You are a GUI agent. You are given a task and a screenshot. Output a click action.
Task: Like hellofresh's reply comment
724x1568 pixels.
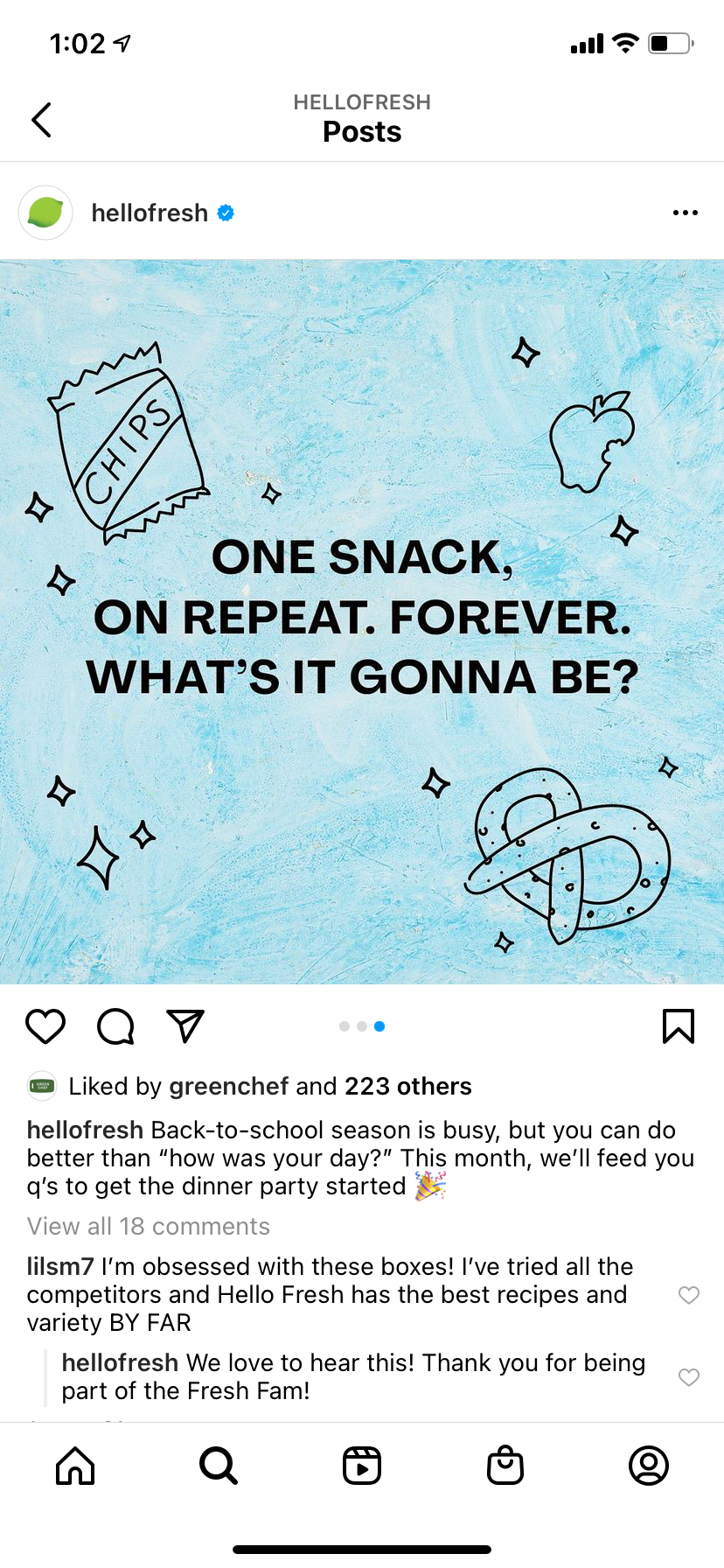click(689, 1377)
